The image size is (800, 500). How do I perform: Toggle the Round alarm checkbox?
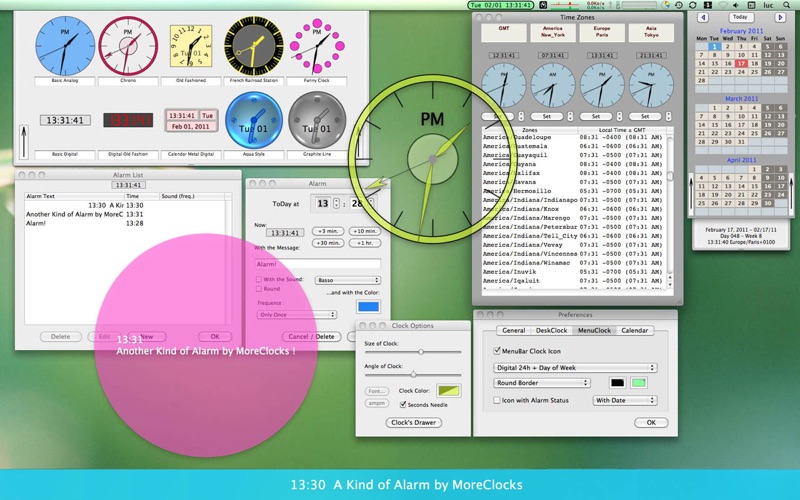259,289
